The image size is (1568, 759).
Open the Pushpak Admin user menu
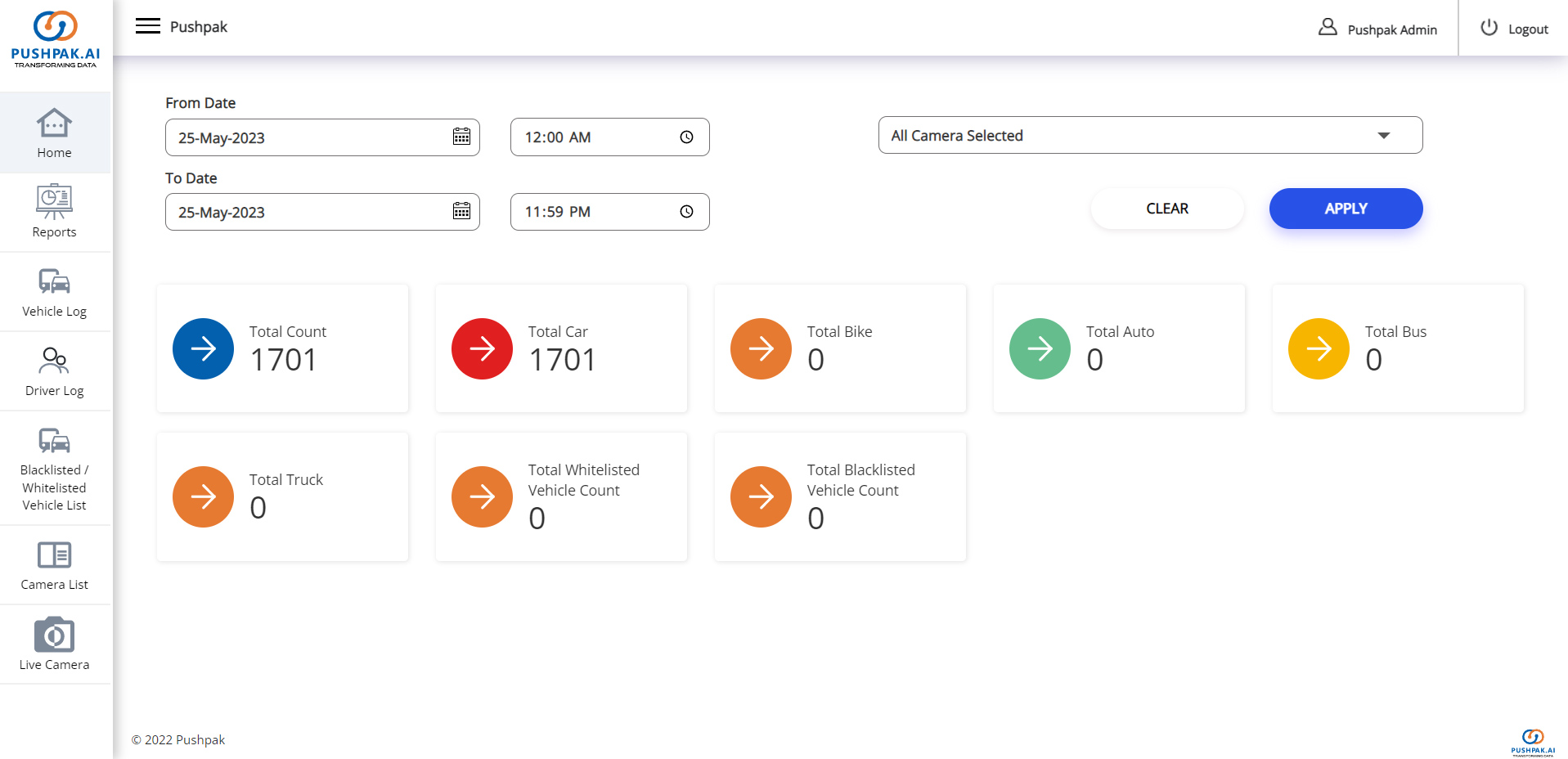point(1377,29)
